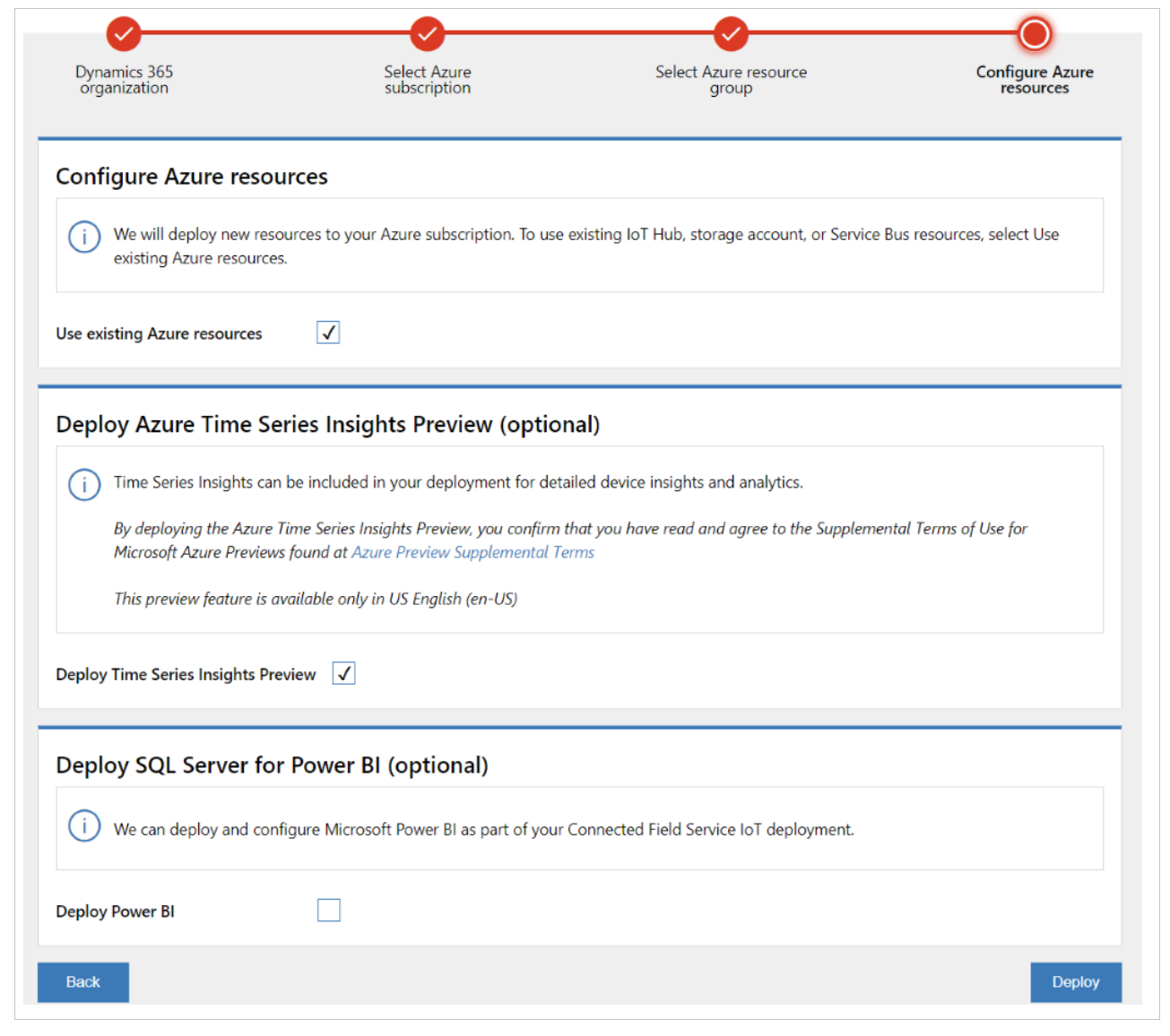The width and height of the screenshot is (1170, 1036).
Task: Click 'Deploy Time Series Insights Preview' field label
Action: (x=186, y=674)
